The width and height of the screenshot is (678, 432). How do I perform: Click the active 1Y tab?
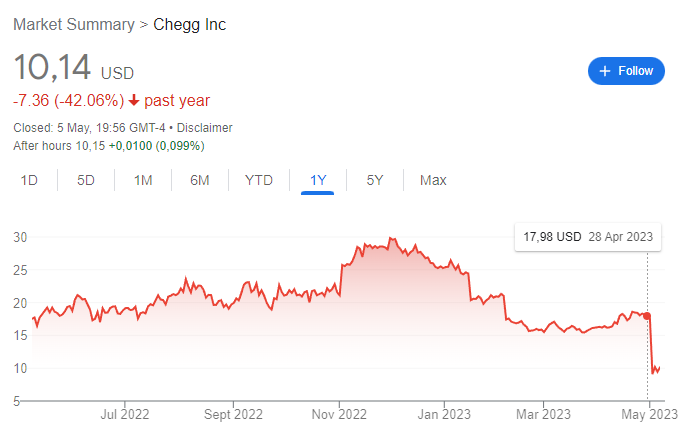(x=318, y=180)
